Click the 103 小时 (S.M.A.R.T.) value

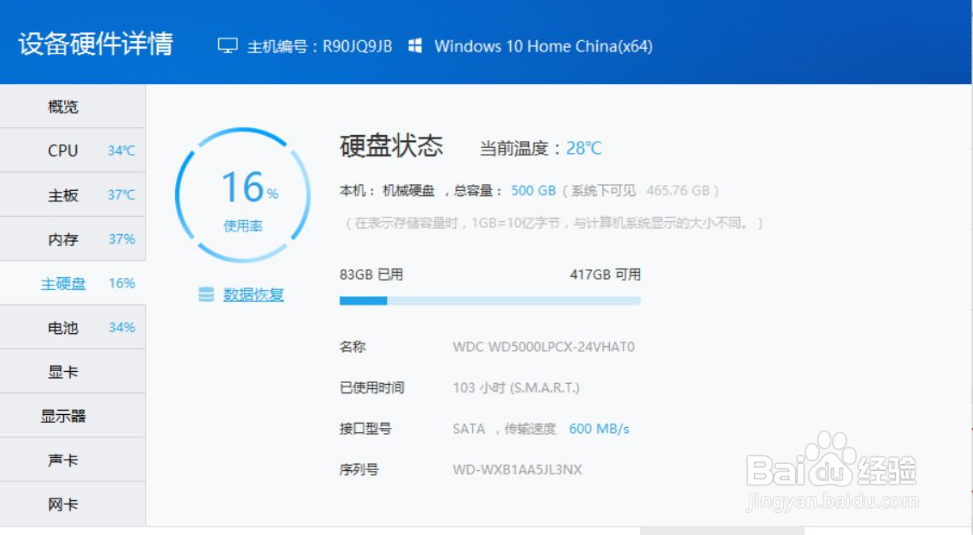tap(516, 388)
